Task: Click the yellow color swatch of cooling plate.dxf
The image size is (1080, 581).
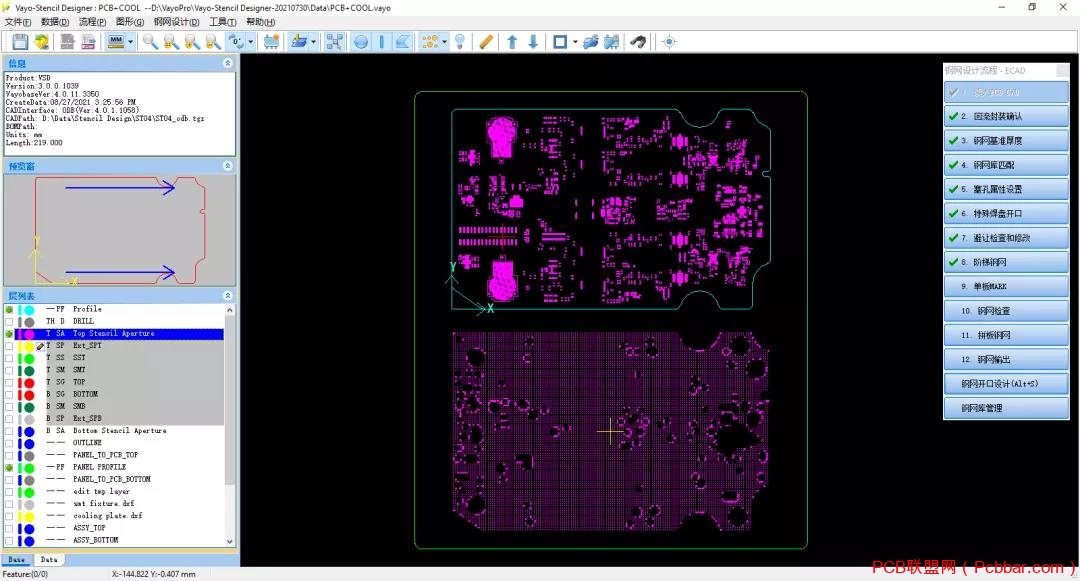Action: click(x=29, y=516)
